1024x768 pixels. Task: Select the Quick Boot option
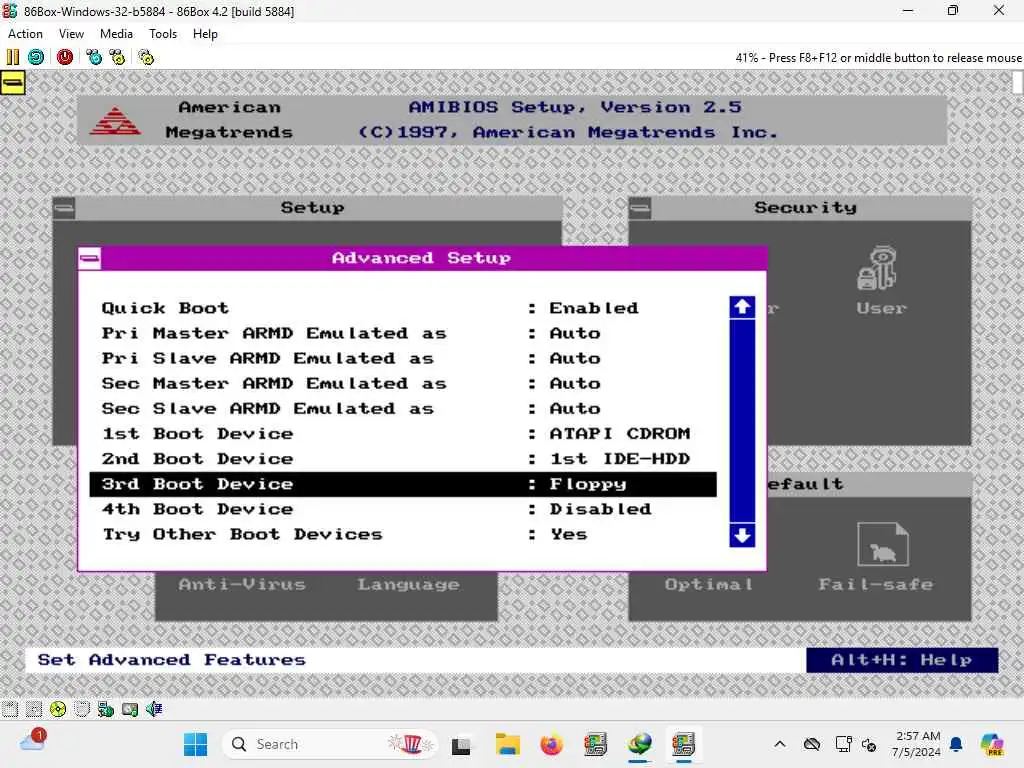pos(403,308)
